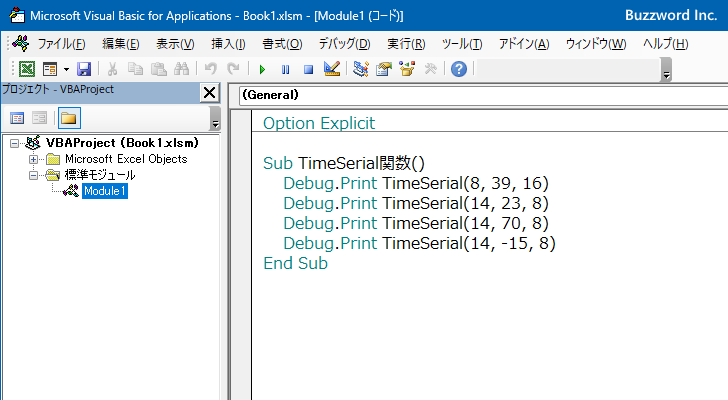Viewport: 728px width, 400px height.
Task: Click the Redo arrow icon
Action: click(233, 69)
